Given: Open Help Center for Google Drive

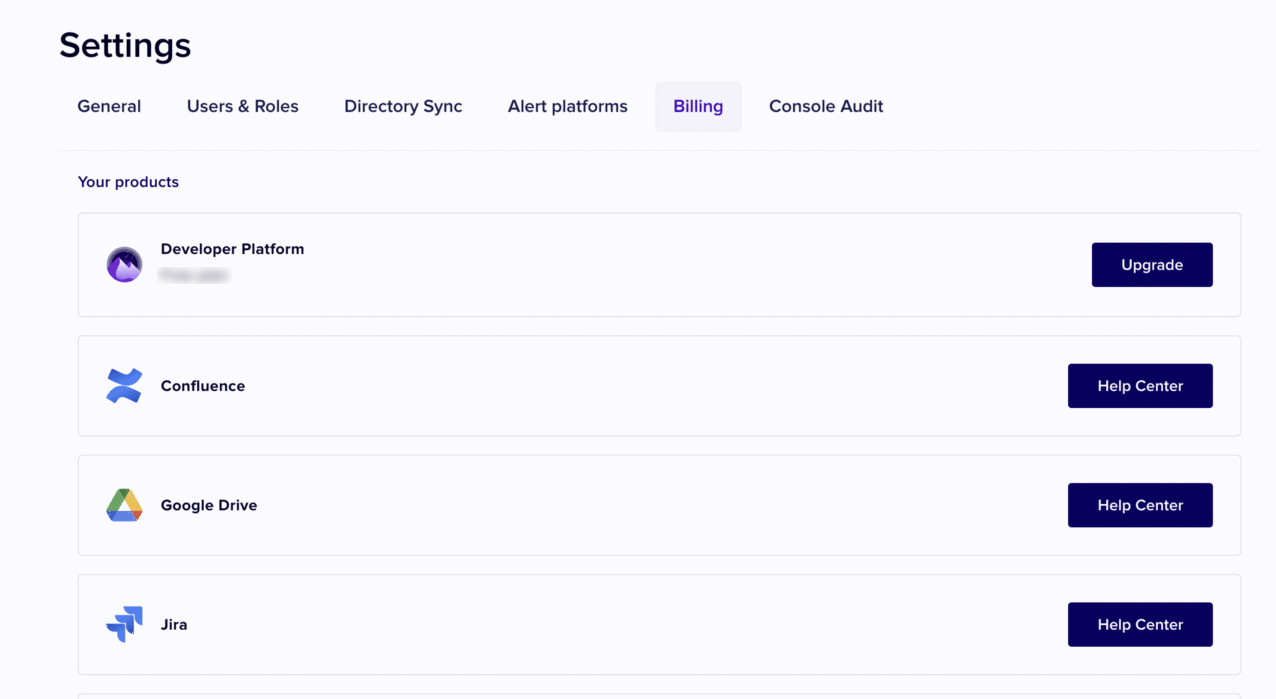Looking at the screenshot, I should (x=1139, y=505).
